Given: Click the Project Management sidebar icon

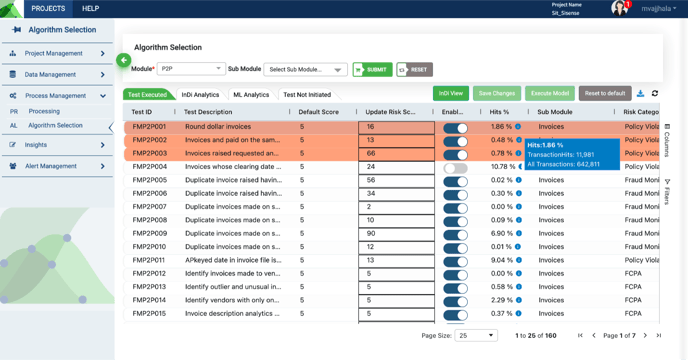Looking at the screenshot, I should (x=13, y=53).
